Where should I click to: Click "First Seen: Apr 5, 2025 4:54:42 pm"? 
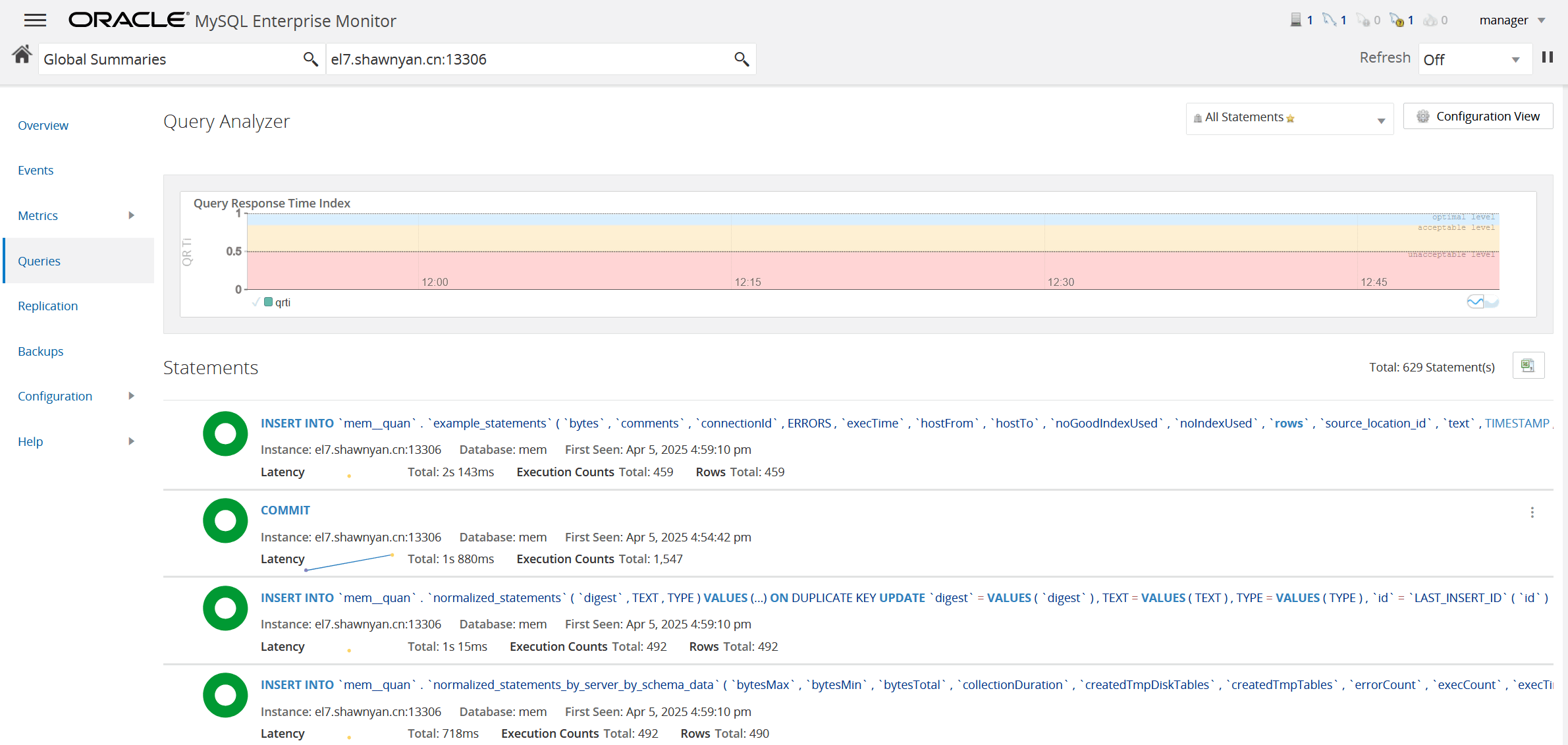658,537
